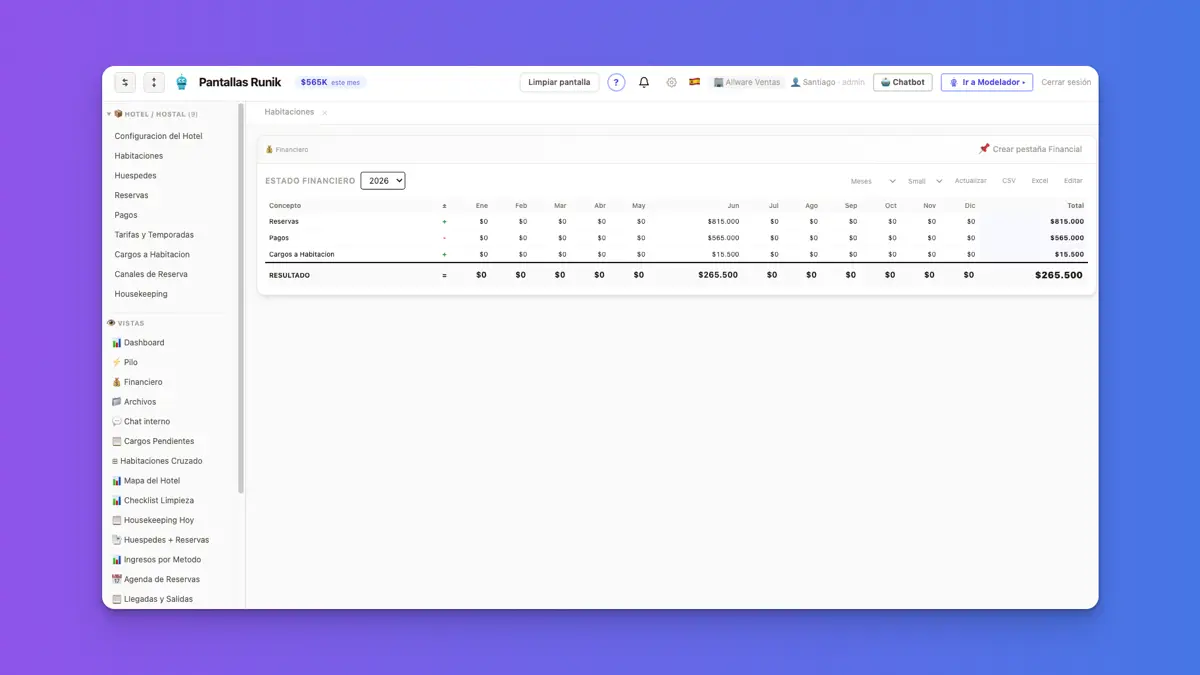Click the horizontal collapse arrows icon

[x=125, y=82]
